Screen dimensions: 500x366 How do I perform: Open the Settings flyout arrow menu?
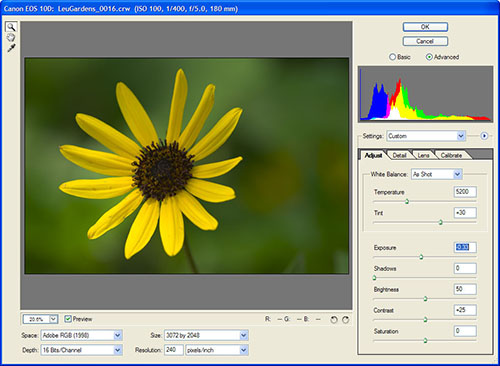[484, 136]
